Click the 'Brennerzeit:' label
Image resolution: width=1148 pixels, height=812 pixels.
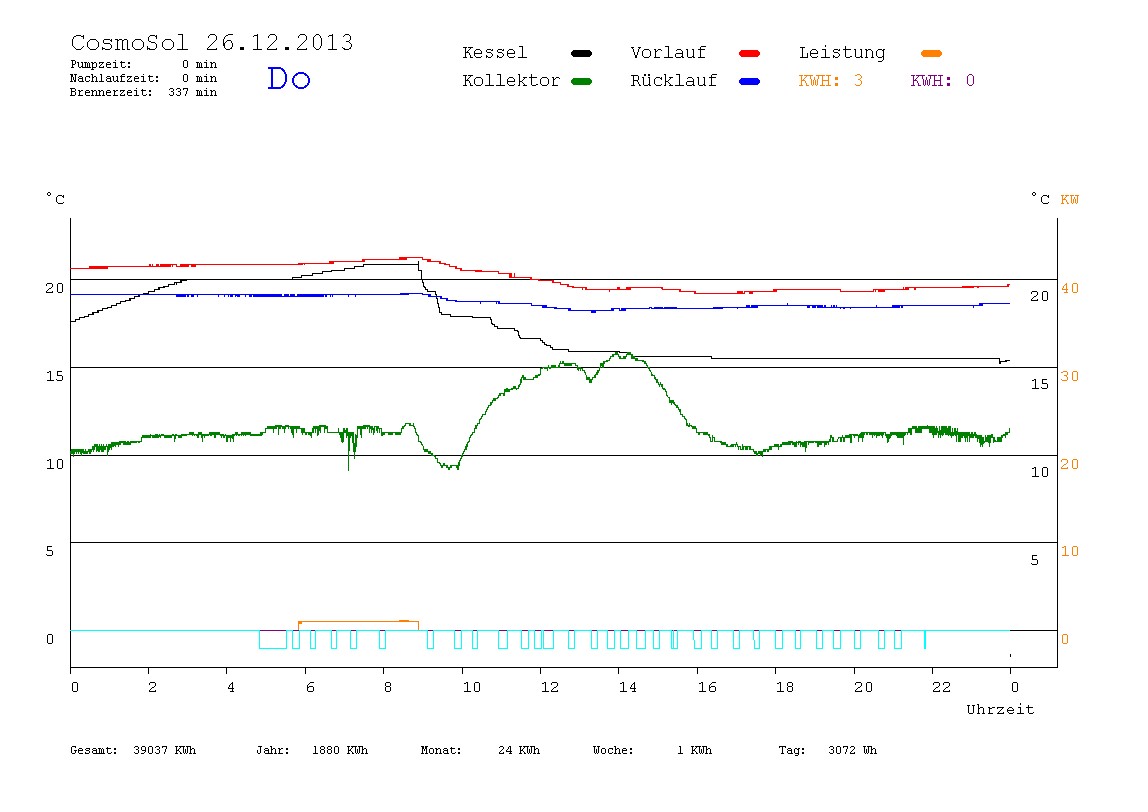111,92
